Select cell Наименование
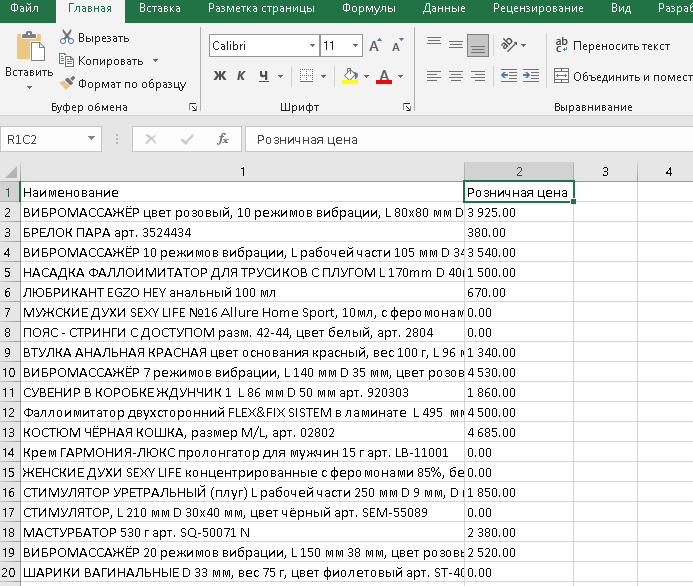 242,192
